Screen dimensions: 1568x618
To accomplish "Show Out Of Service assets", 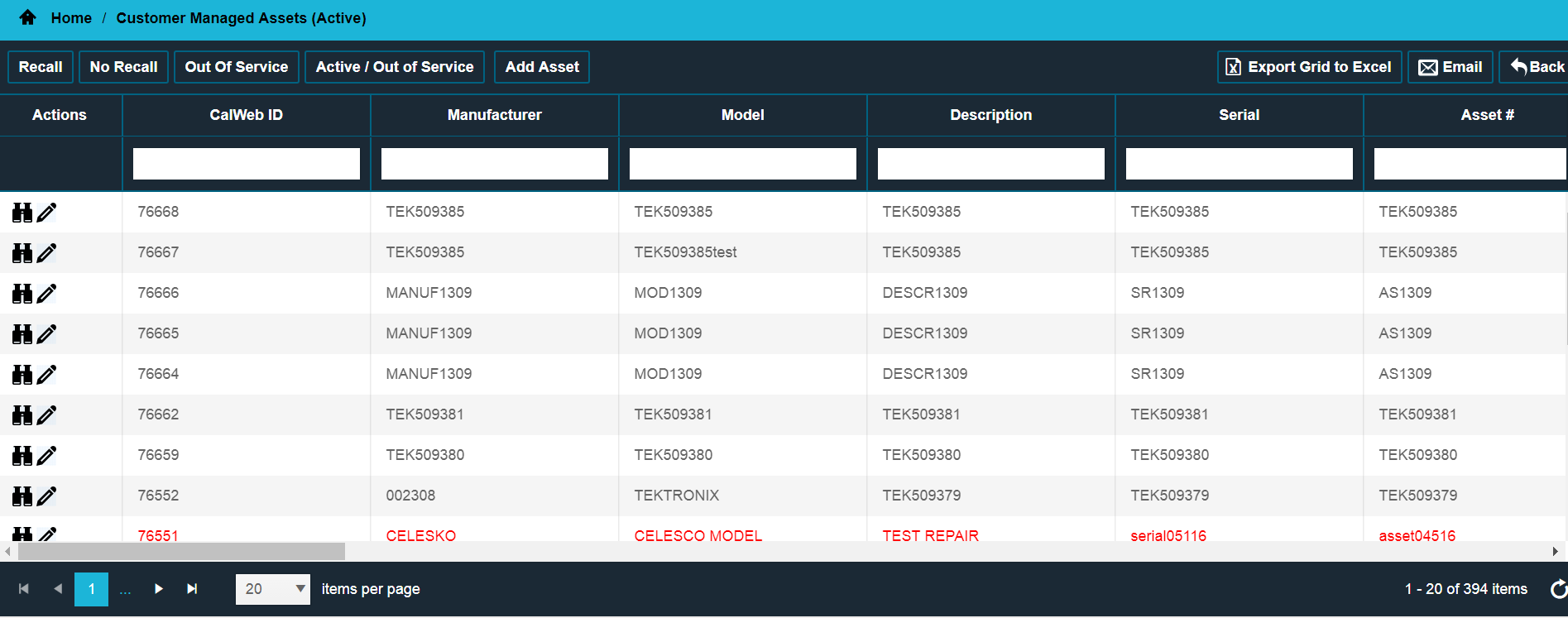I will 236,67.
